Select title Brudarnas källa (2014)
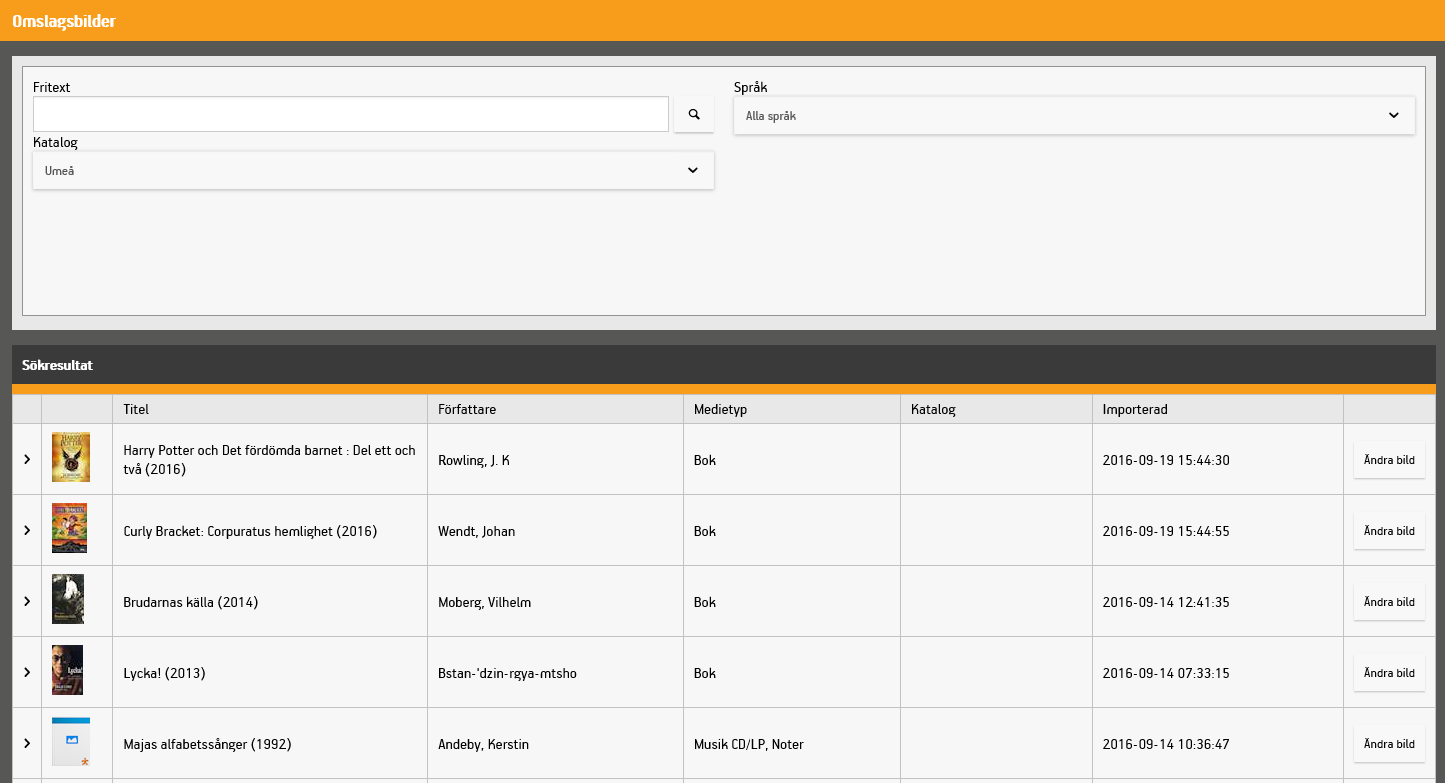This screenshot has height=783, width=1445. point(191,602)
